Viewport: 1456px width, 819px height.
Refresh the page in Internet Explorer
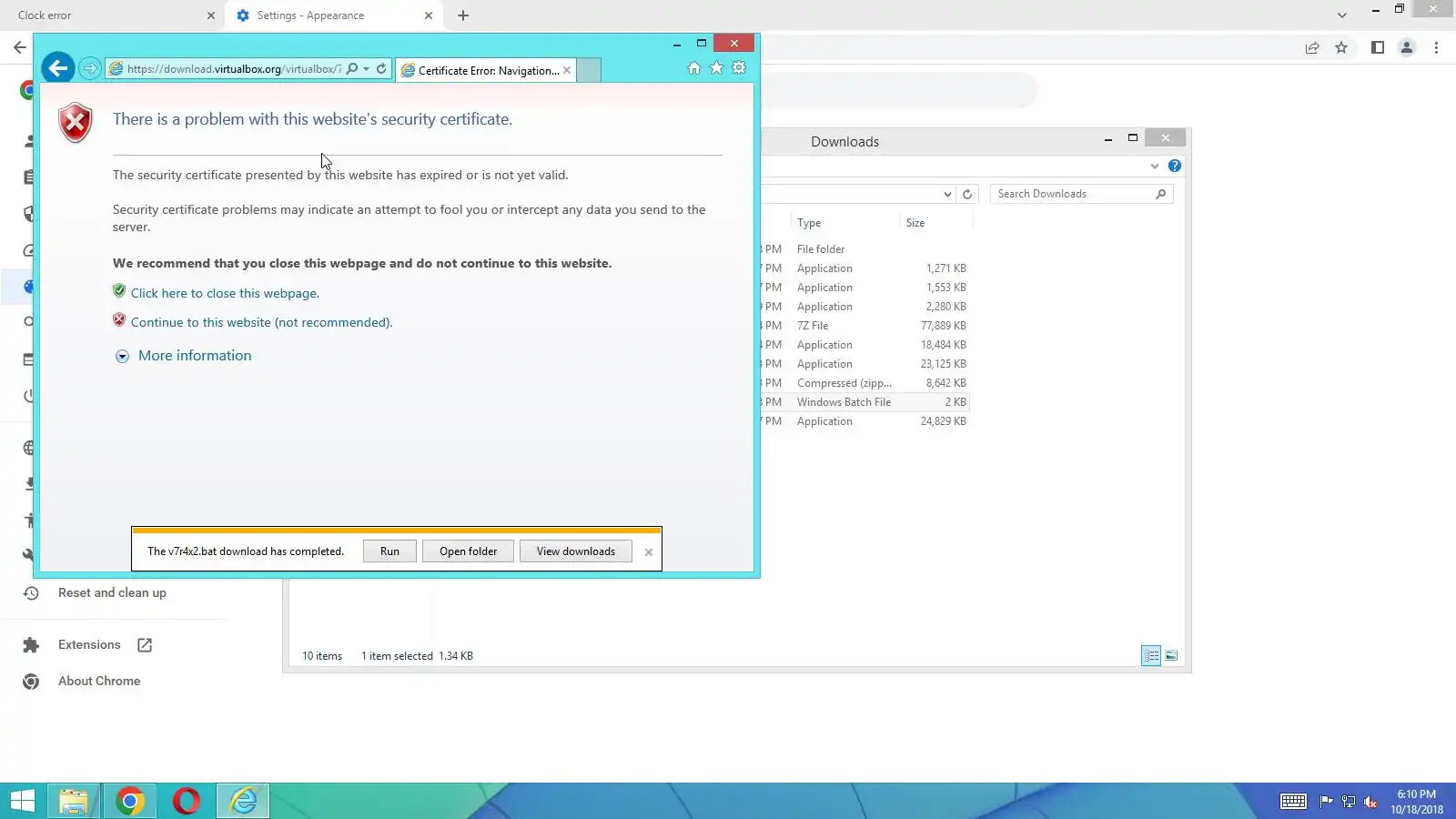[x=381, y=68]
